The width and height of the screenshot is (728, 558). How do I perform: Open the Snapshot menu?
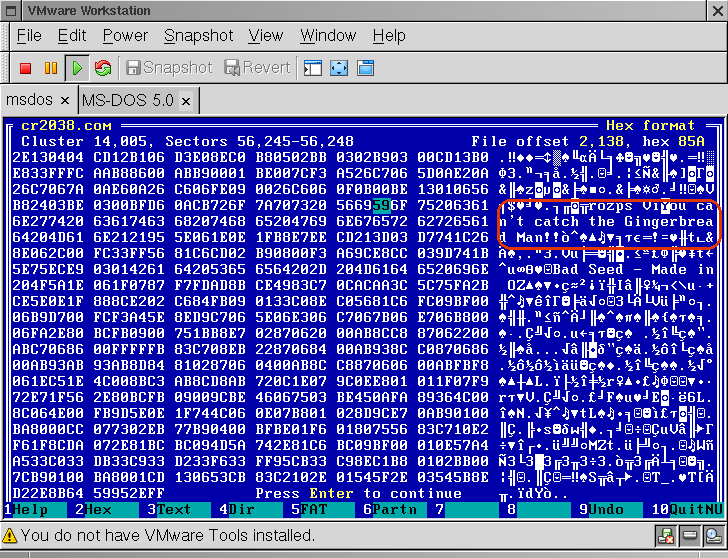pos(199,36)
